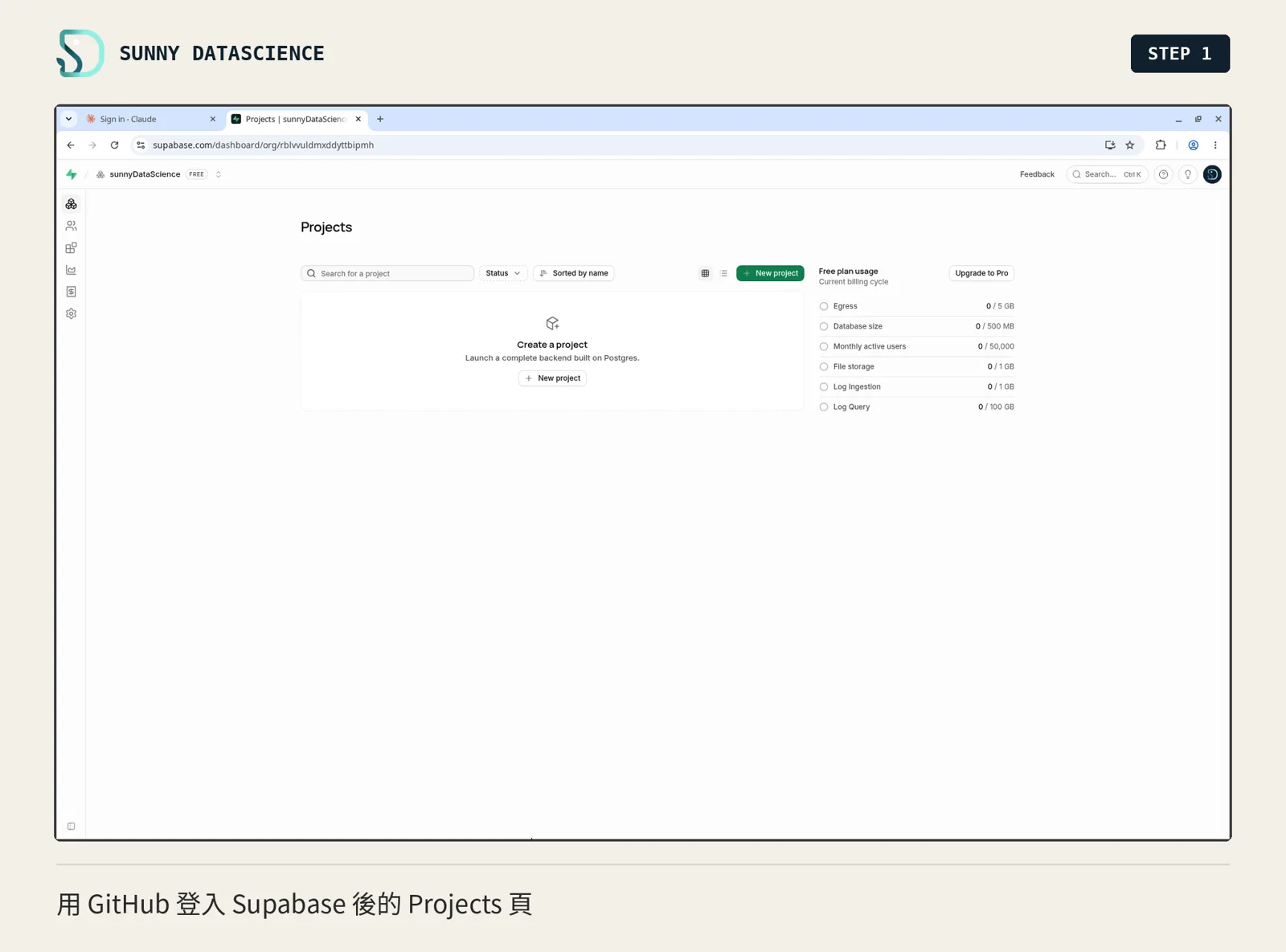Viewport: 1286px width, 952px height.
Task: Open the Chrome three-dot menu
Action: tap(1215, 145)
